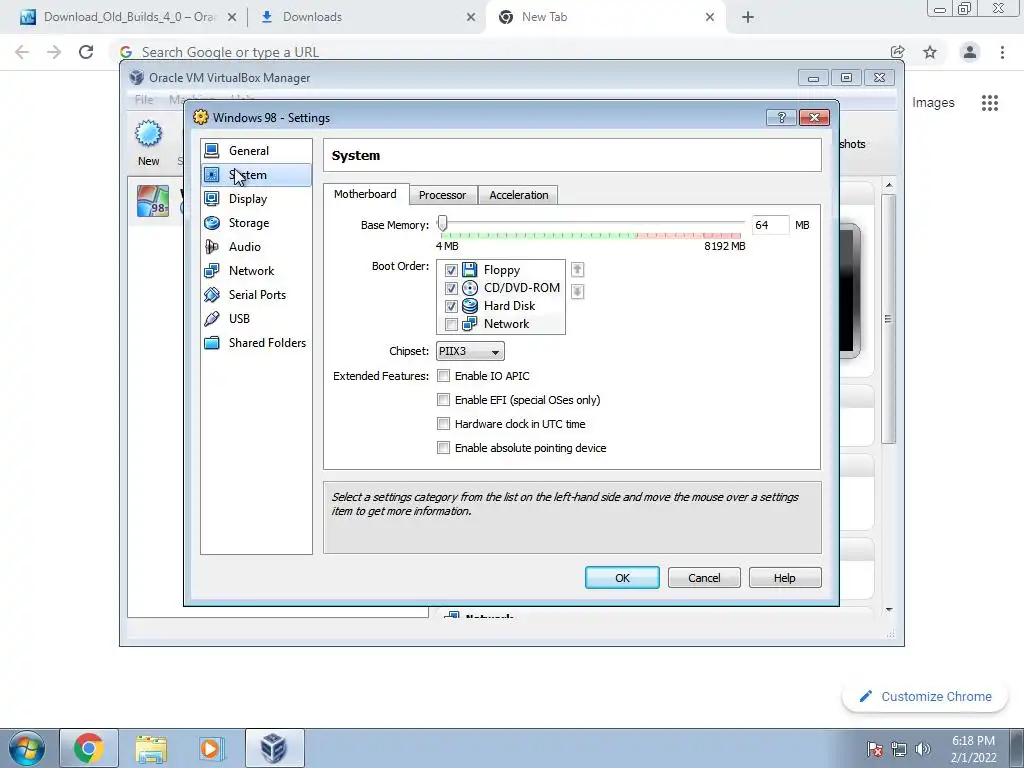Select Floppy boot device icon
1024x768 pixels.
(x=470, y=270)
